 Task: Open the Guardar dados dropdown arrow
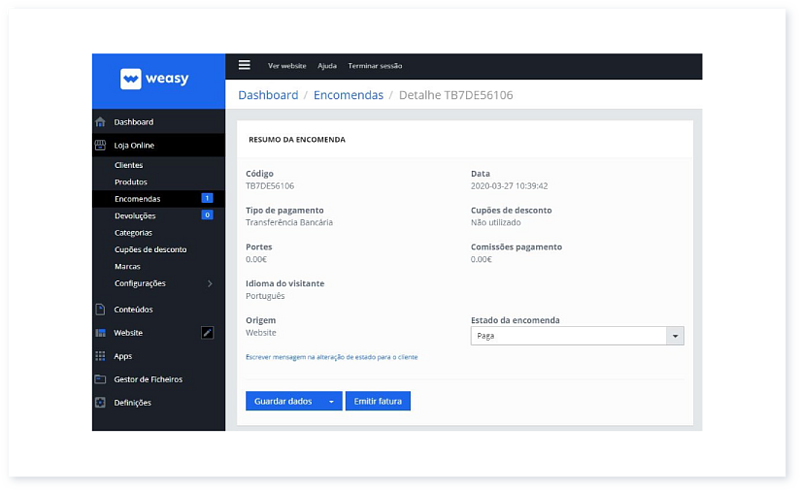point(332,401)
